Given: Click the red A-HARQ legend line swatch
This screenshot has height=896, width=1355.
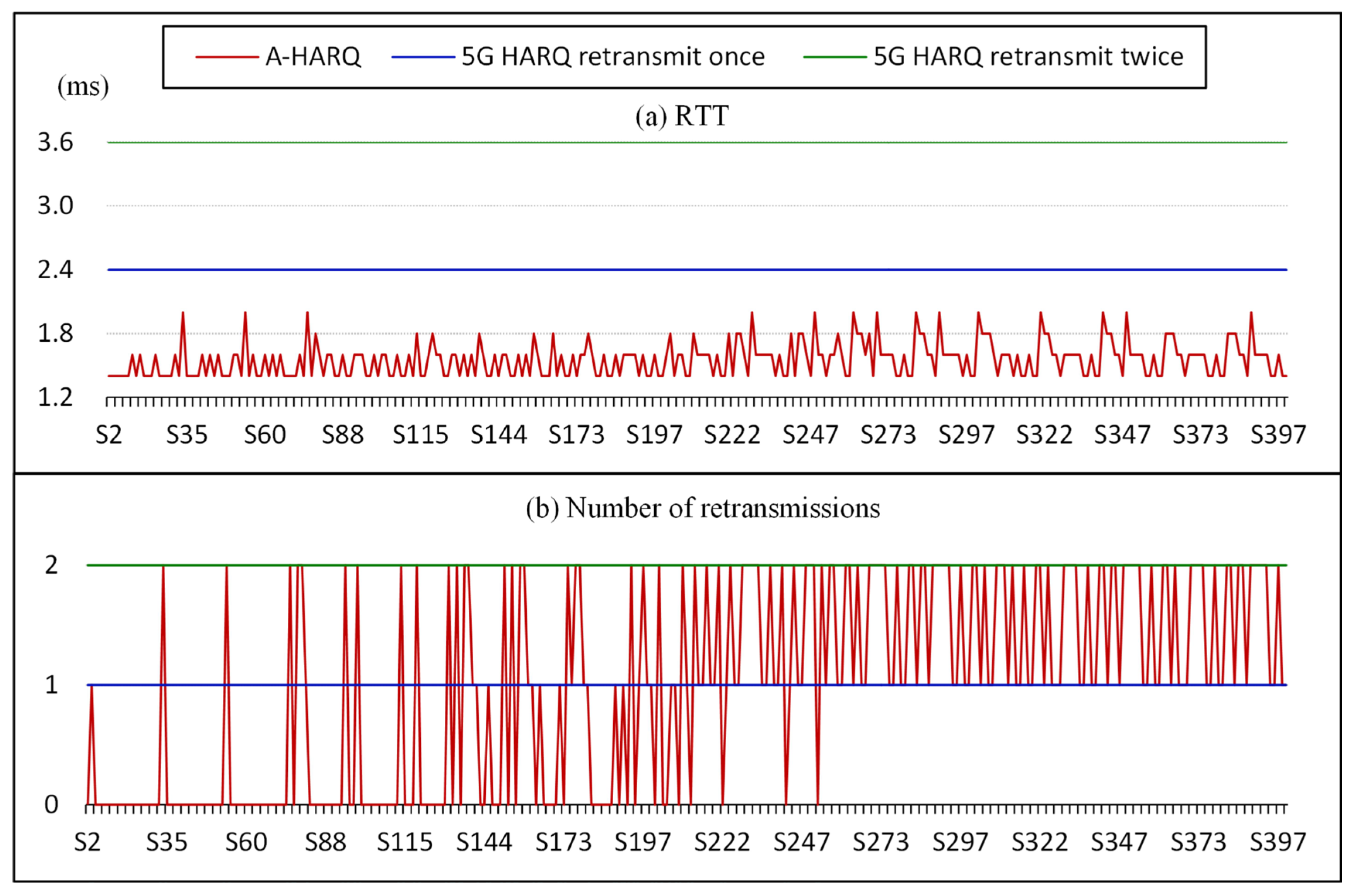Looking at the screenshot, I should 227,56.
